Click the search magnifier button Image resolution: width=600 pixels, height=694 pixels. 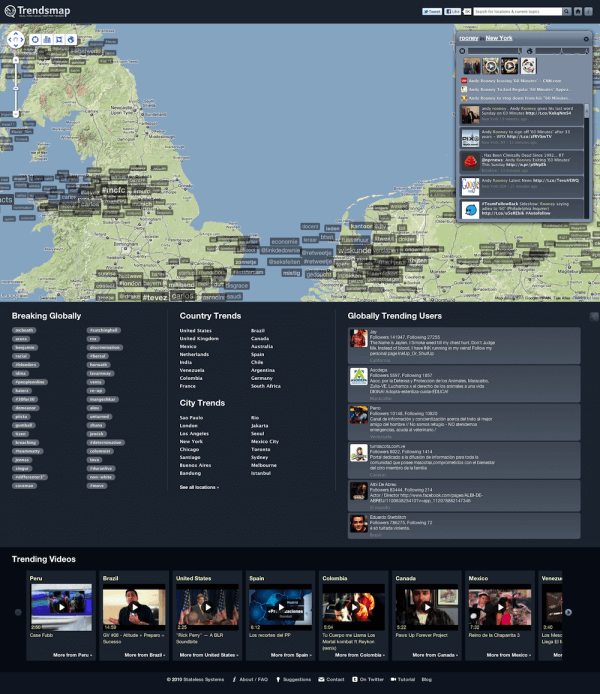[x=567, y=12]
